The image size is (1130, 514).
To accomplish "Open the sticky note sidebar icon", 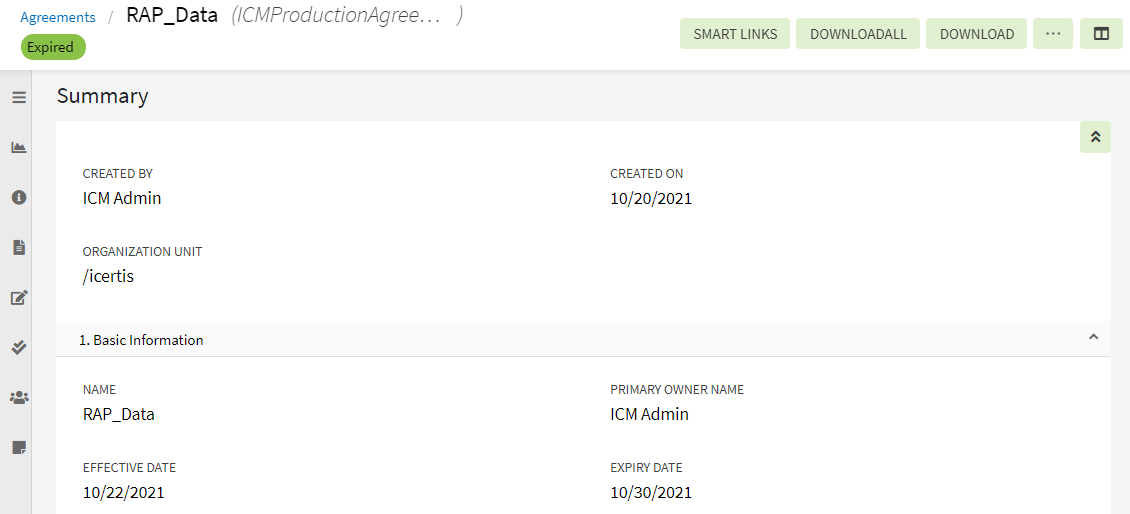I will tap(18, 447).
